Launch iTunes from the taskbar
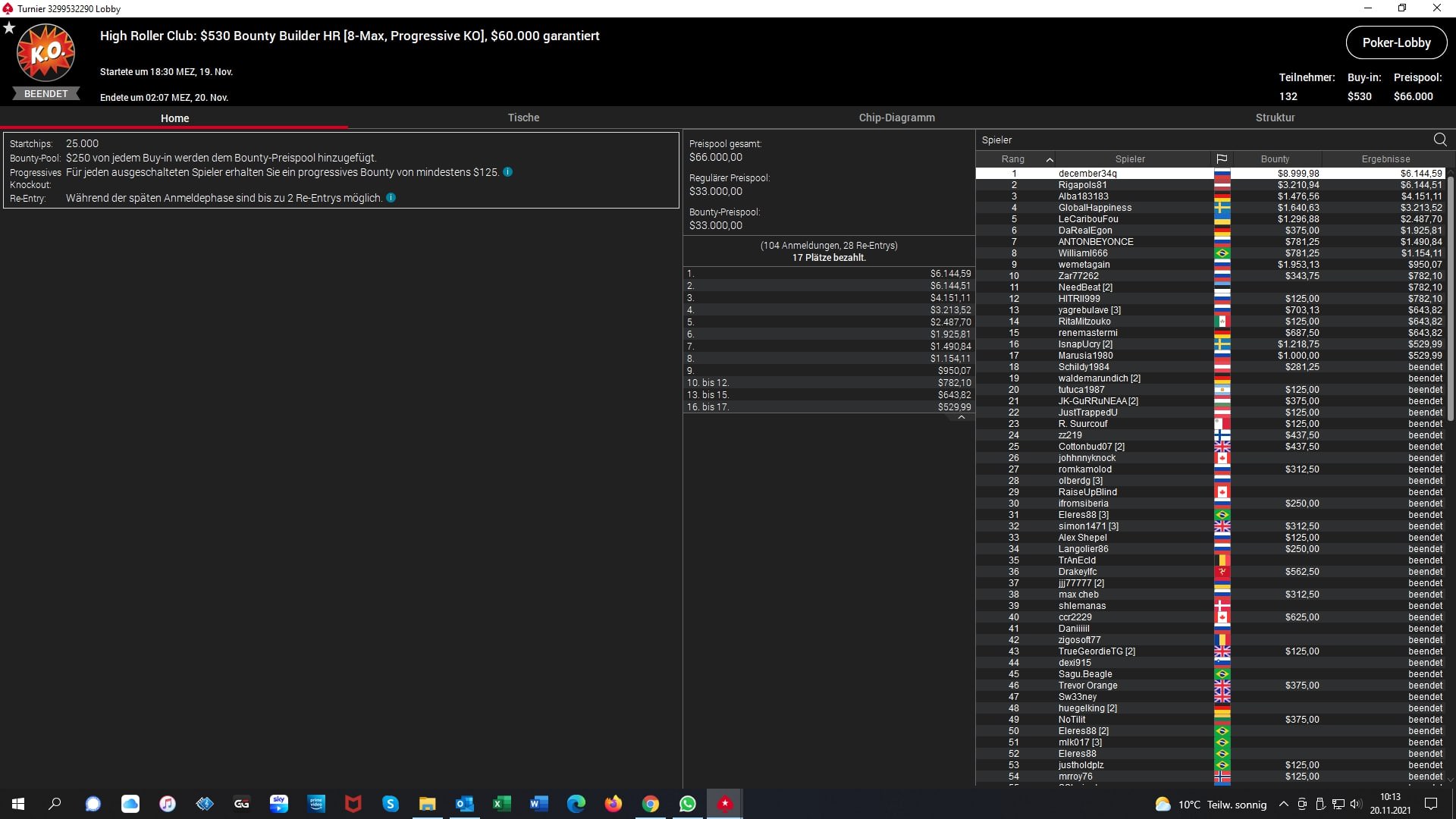The height and width of the screenshot is (819, 1456). [x=168, y=804]
